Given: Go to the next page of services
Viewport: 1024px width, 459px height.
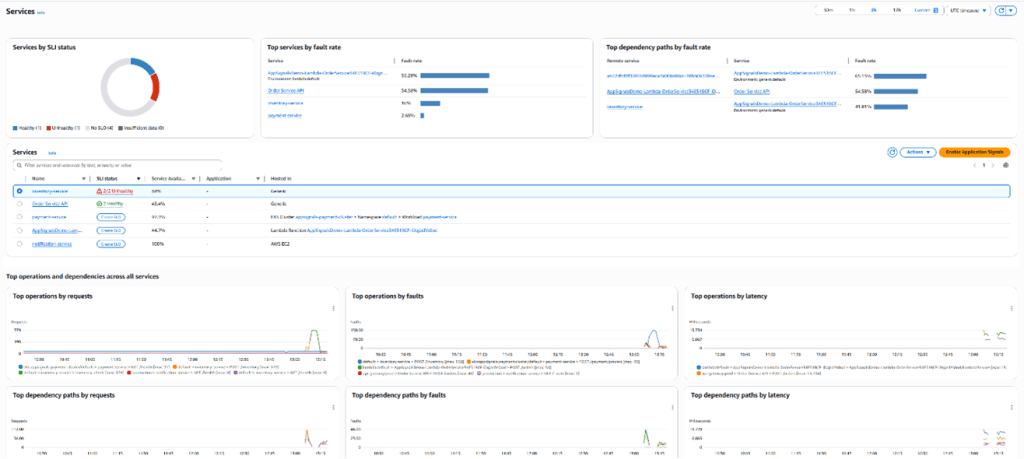Looking at the screenshot, I should click(994, 165).
